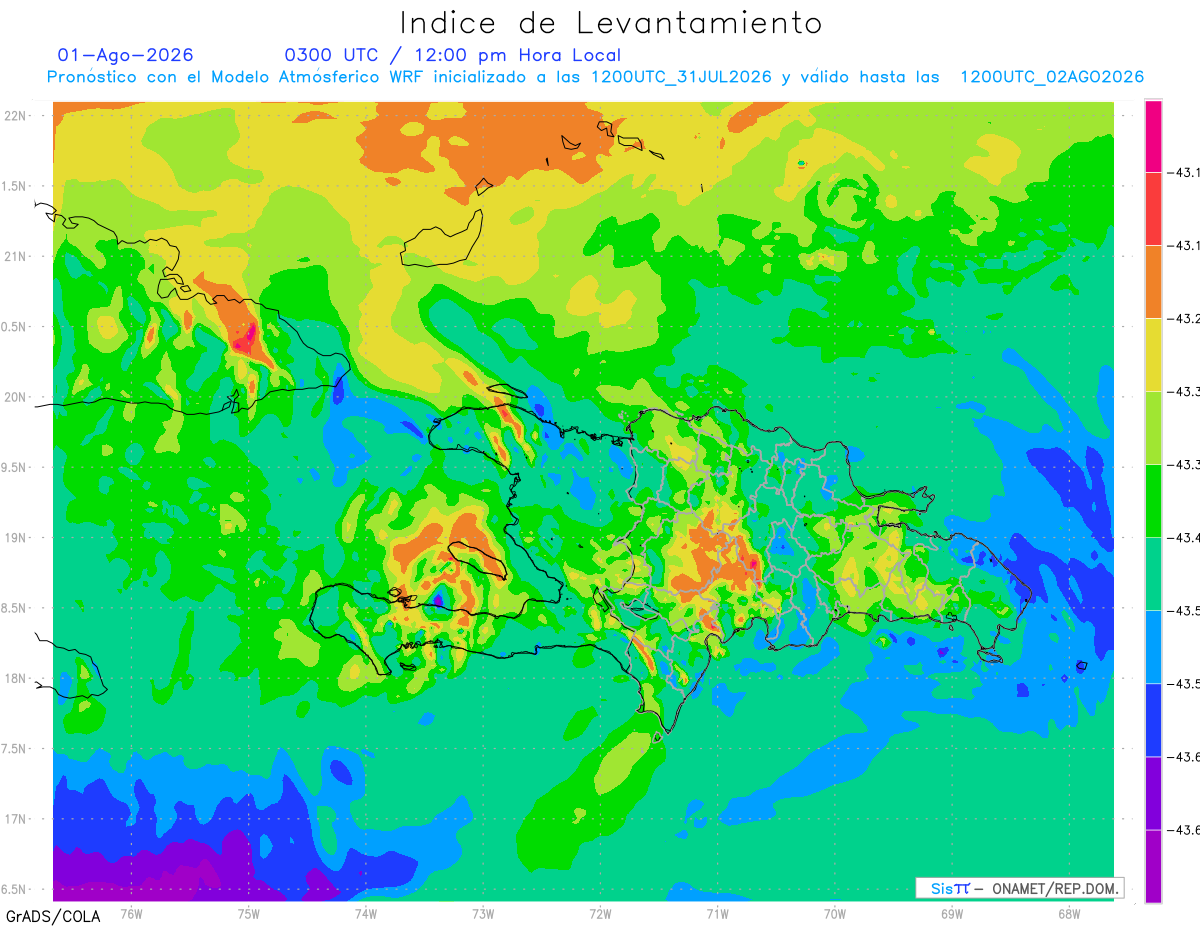Select the '0300 UTC / 12:00 pm Hora Local' text
Image resolution: width=1200 pixels, height=927 pixels.
(453, 55)
